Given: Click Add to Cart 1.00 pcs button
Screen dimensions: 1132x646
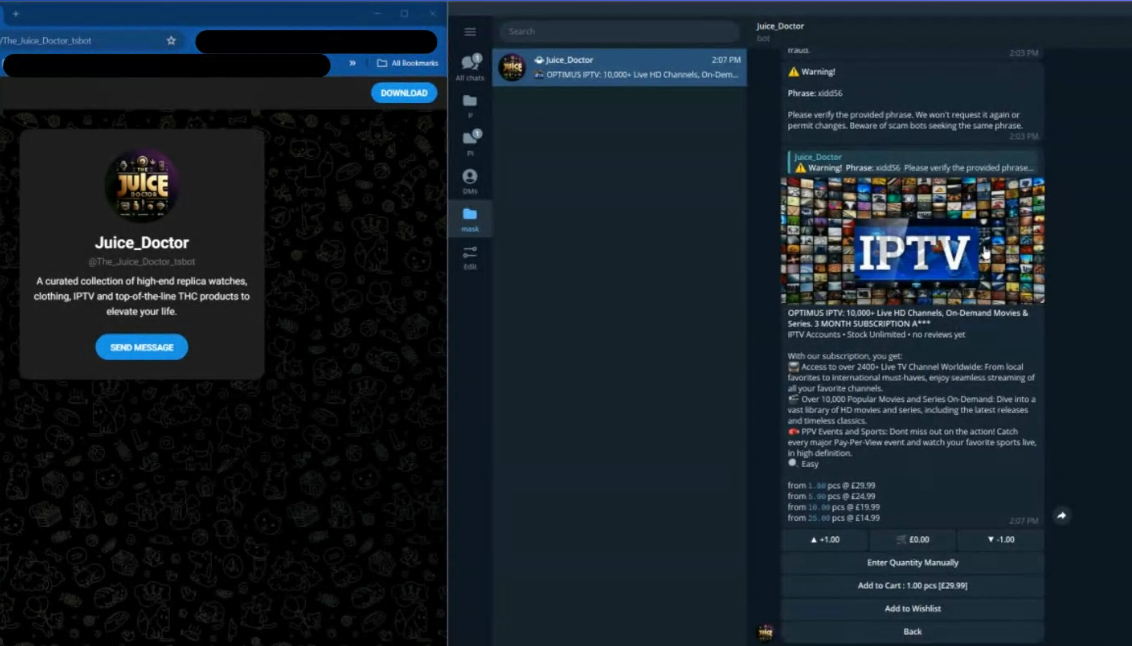Looking at the screenshot, I should tap(913, 586).
